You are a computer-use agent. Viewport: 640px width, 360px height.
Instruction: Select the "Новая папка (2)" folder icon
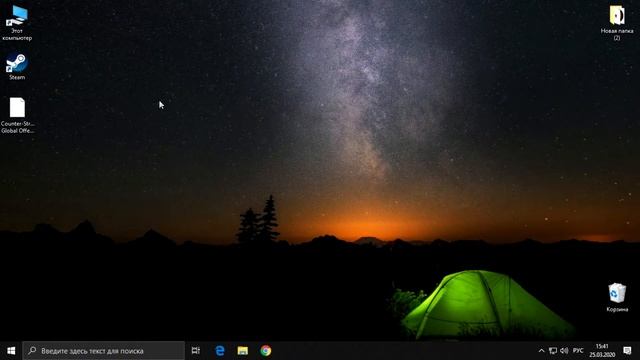pyautogui.click(x=617, y=22)
